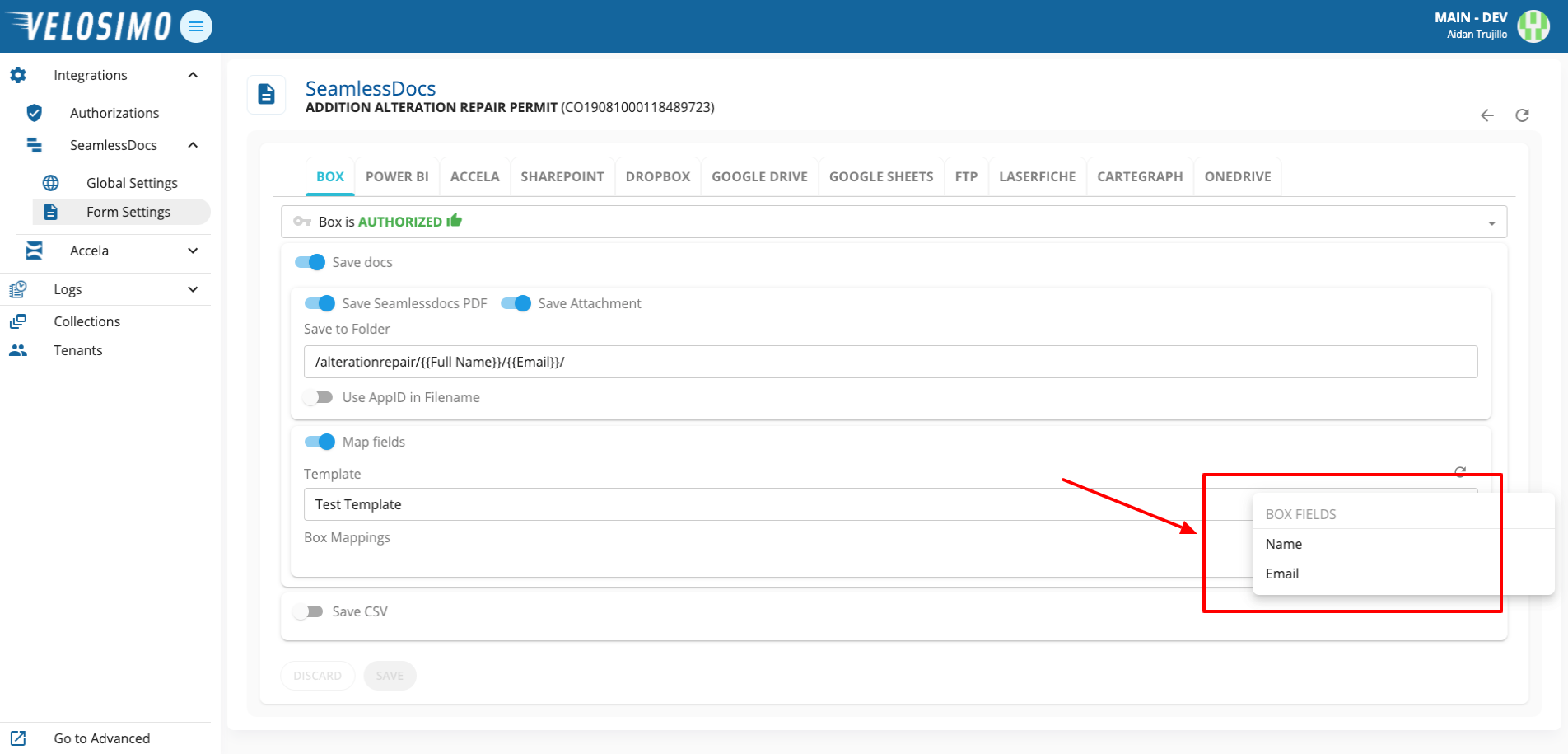Collapse the SeamlessDocs submenu
Screen dimensions: 1568x754
(193, 145)
